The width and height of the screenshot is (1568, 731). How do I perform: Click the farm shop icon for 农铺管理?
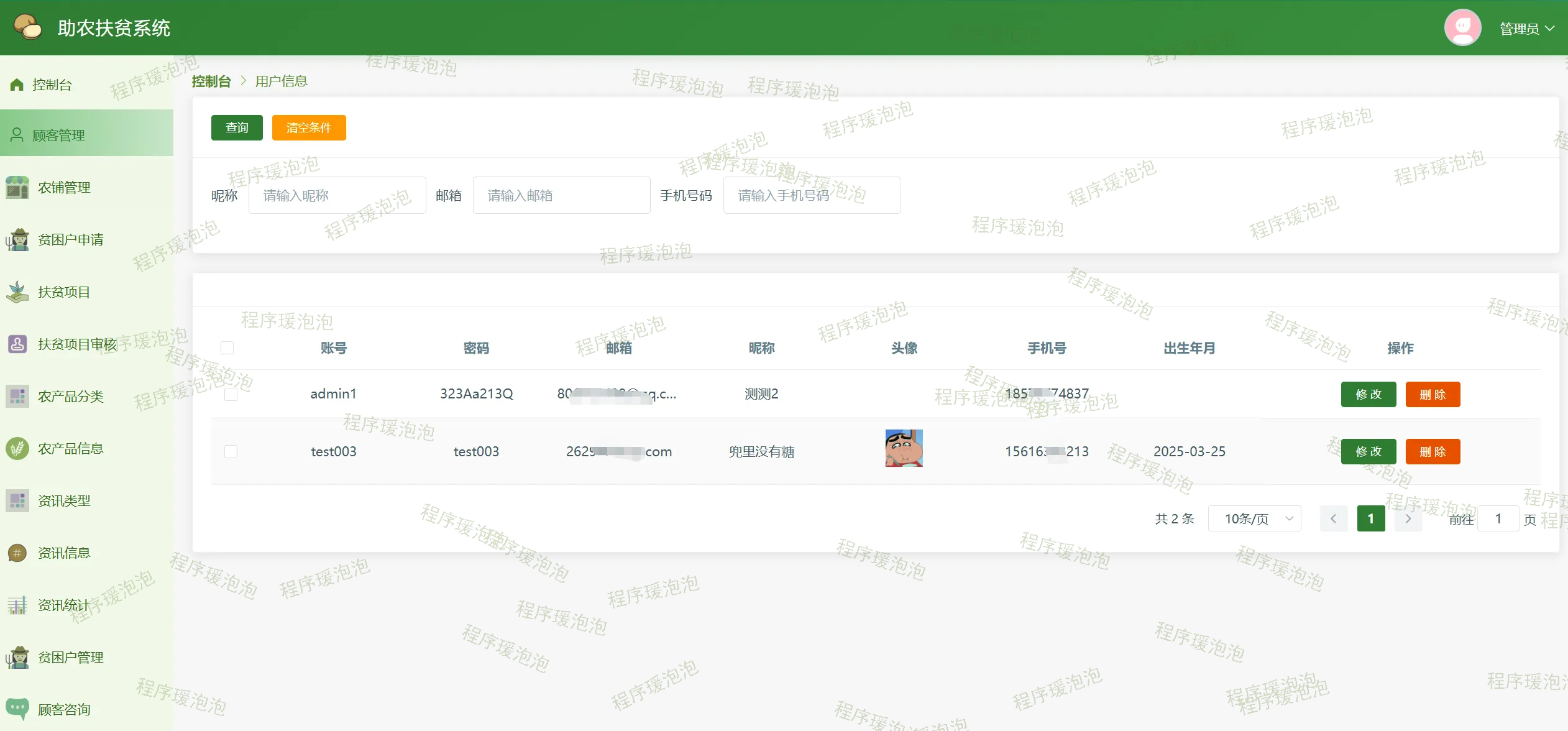pos(17,187)
